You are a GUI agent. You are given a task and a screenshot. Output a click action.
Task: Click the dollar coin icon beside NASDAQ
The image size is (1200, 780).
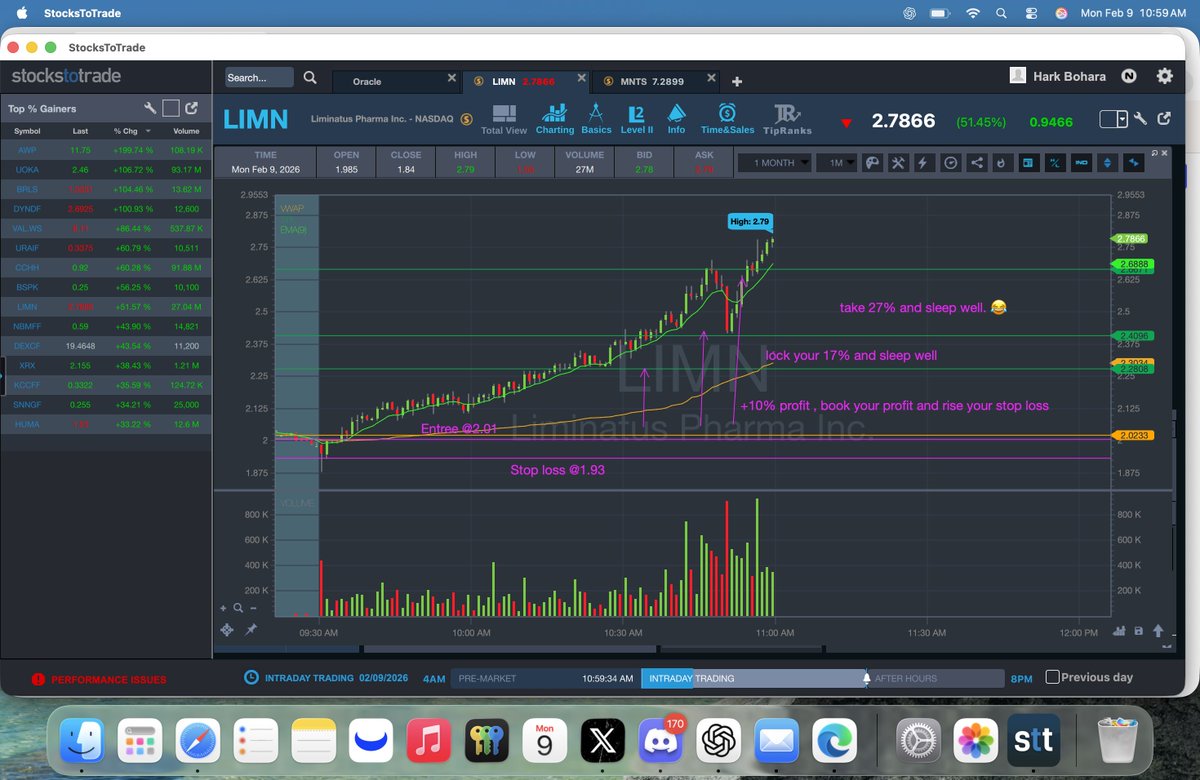click(466, 119)
